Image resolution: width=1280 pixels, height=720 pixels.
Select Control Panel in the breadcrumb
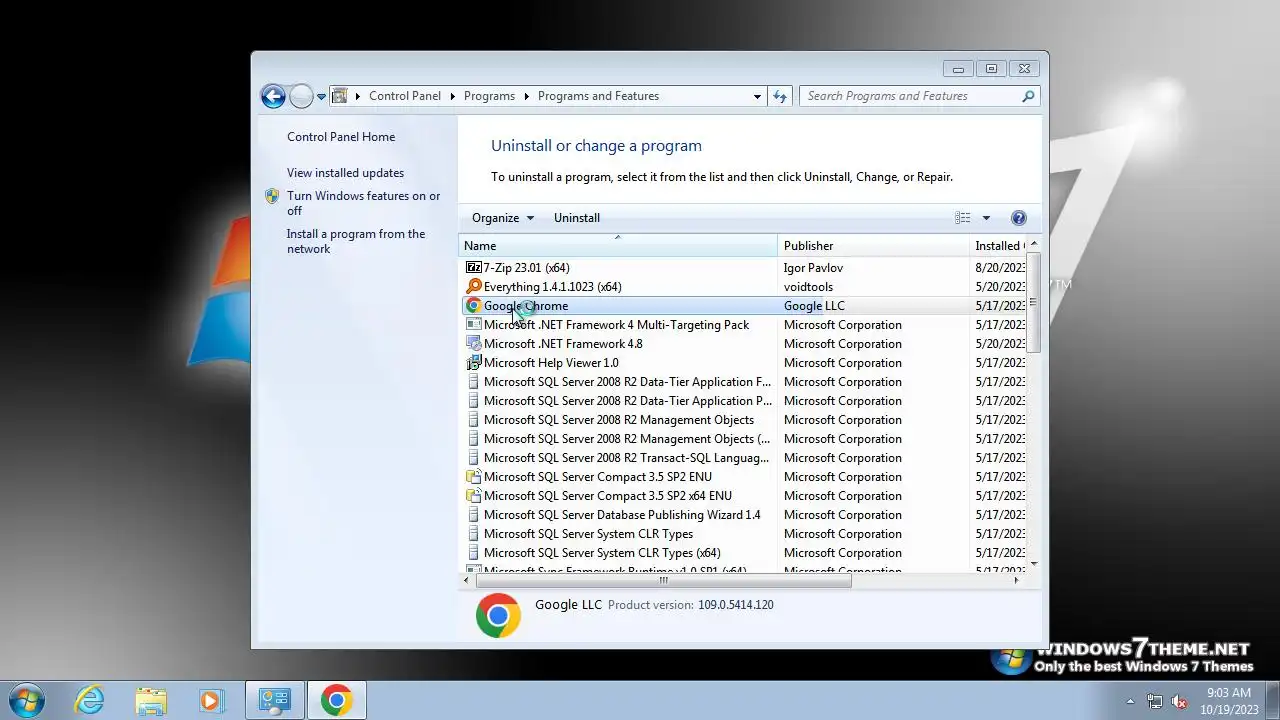(x=405, y=96)
